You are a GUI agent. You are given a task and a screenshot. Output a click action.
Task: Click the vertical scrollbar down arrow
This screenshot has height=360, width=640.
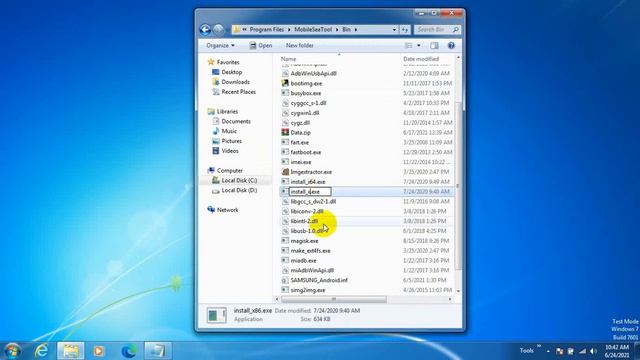(x=458, y=291)
